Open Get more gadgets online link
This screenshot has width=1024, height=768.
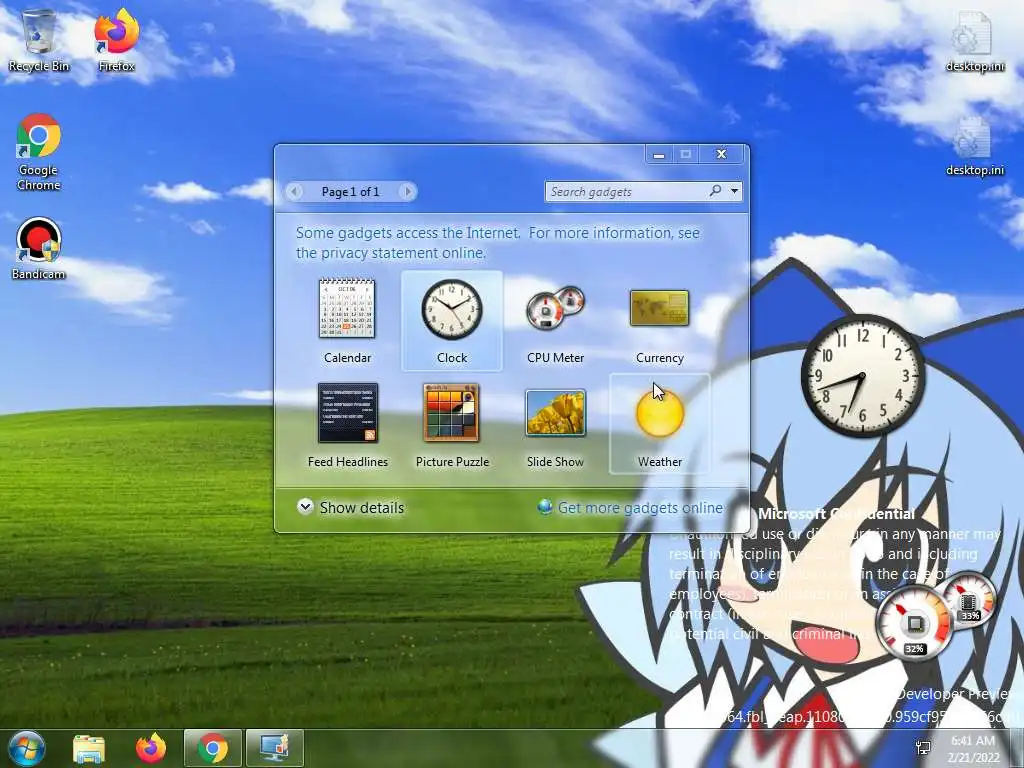click(x=640, y=507)
